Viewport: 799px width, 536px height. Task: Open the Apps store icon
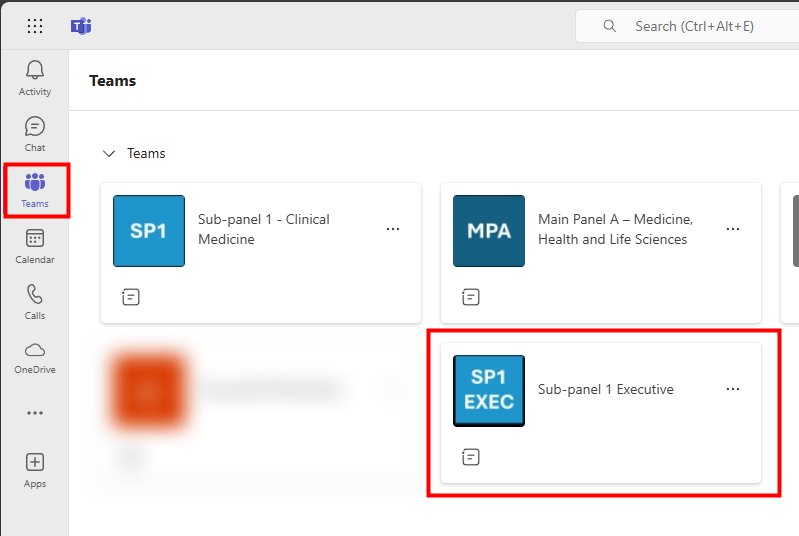(x=35, y=469)
